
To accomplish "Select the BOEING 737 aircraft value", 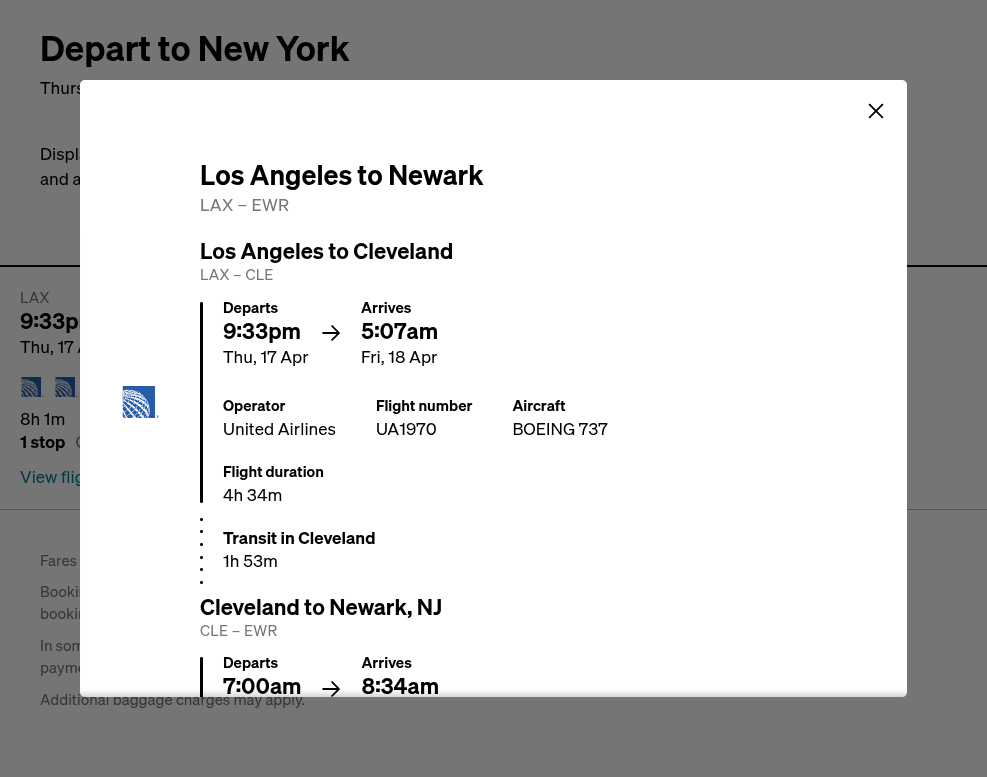I will 560,429.
